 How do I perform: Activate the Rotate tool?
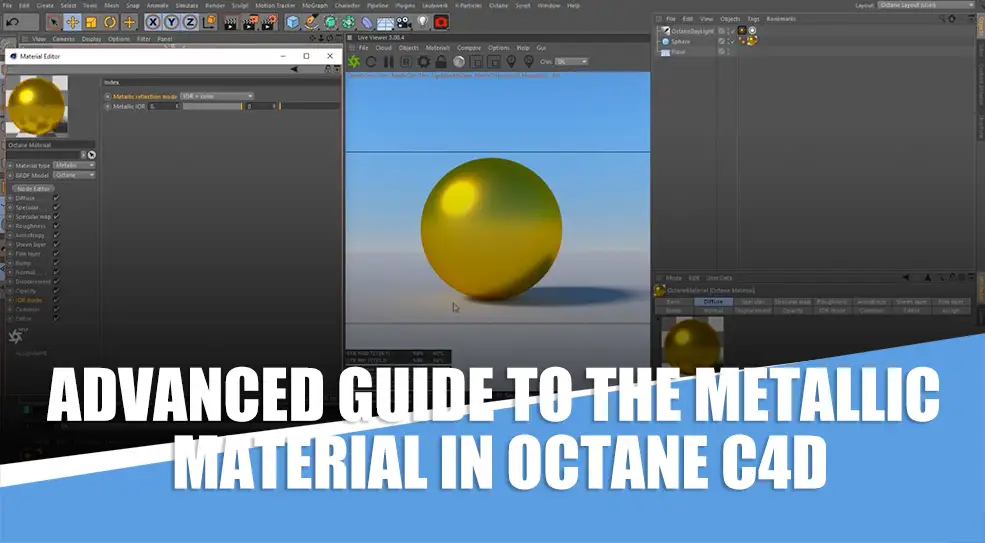click(x=110, y=23)
